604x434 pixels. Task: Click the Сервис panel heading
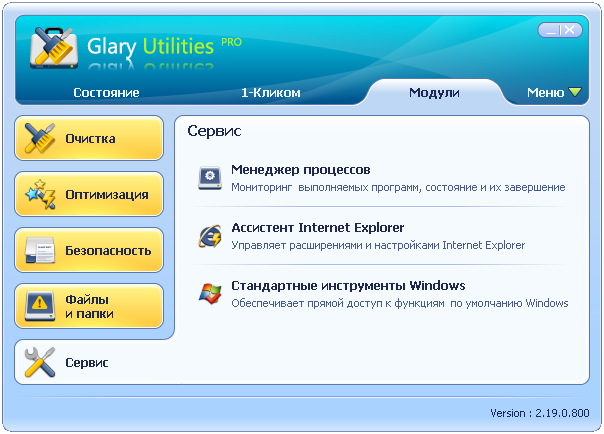214,131
